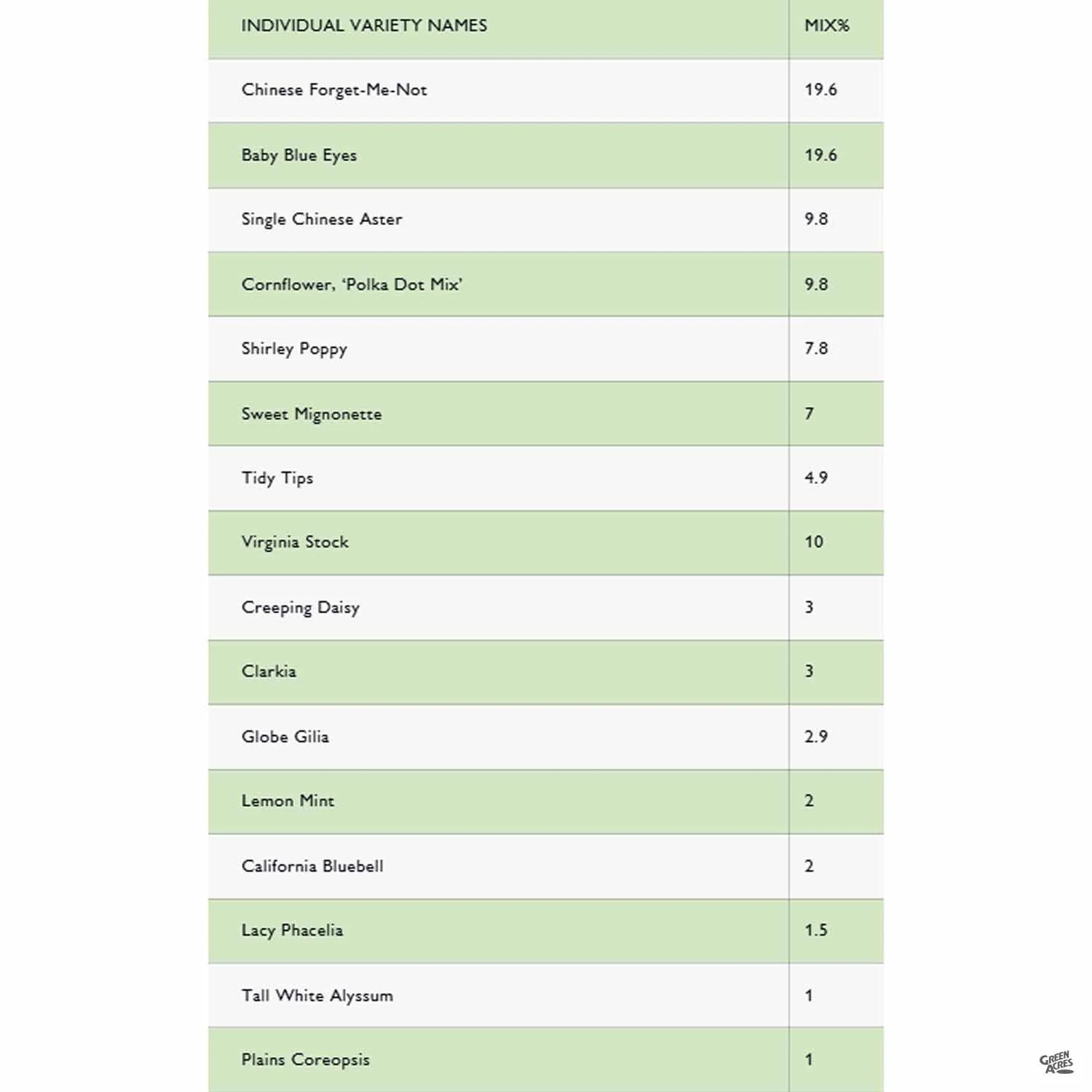1092x1092 pixels.
Task: Select California Bluebell in the table
Action: click(x=312, y=866)
